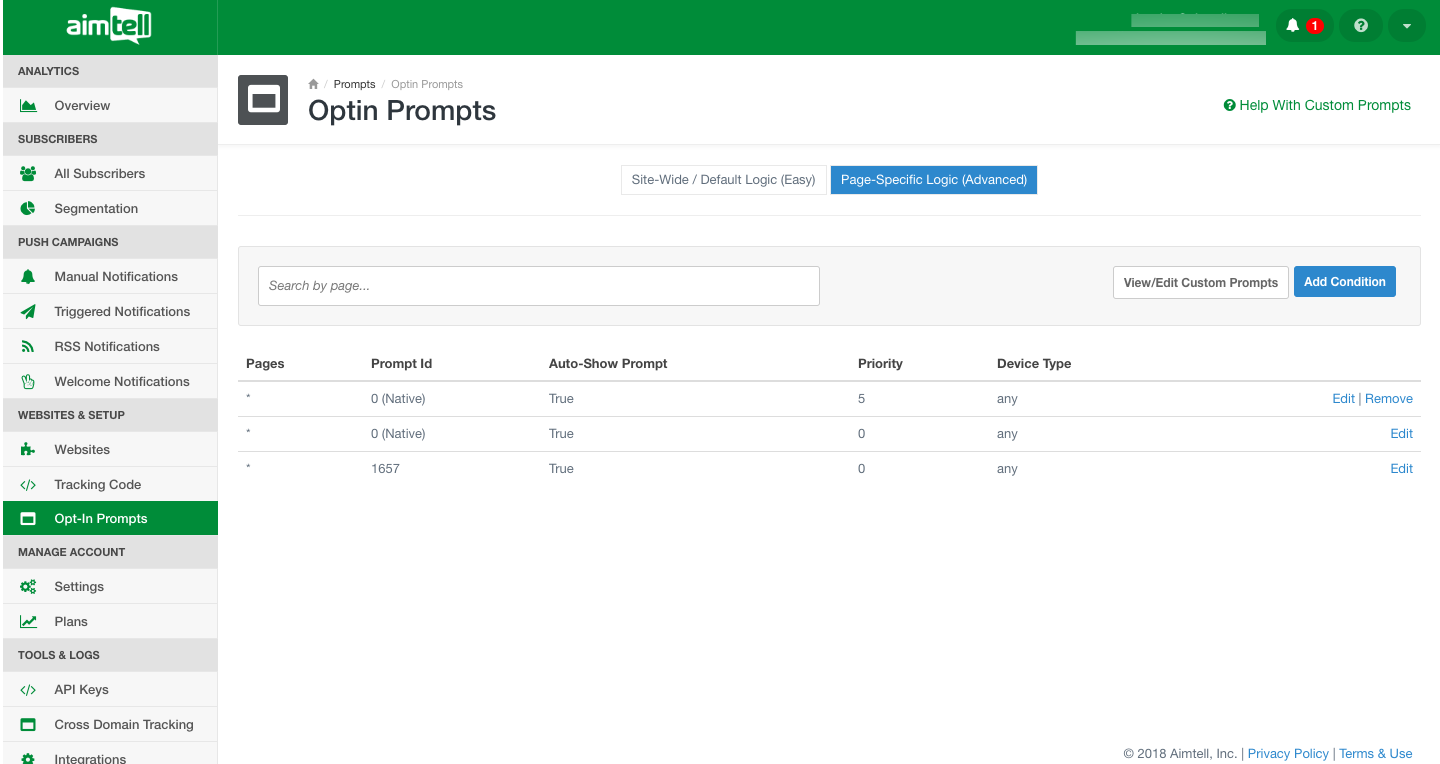Click the Add Condition button

[1344, 282]
